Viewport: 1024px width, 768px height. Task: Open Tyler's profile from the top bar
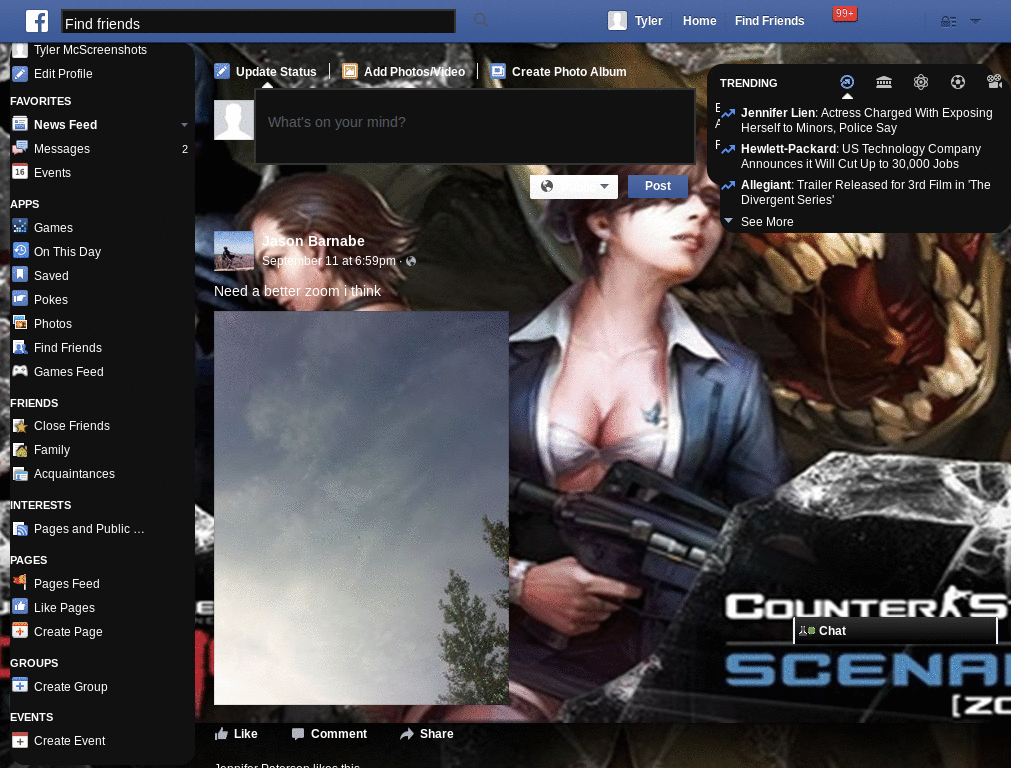(x=635, y=21)
